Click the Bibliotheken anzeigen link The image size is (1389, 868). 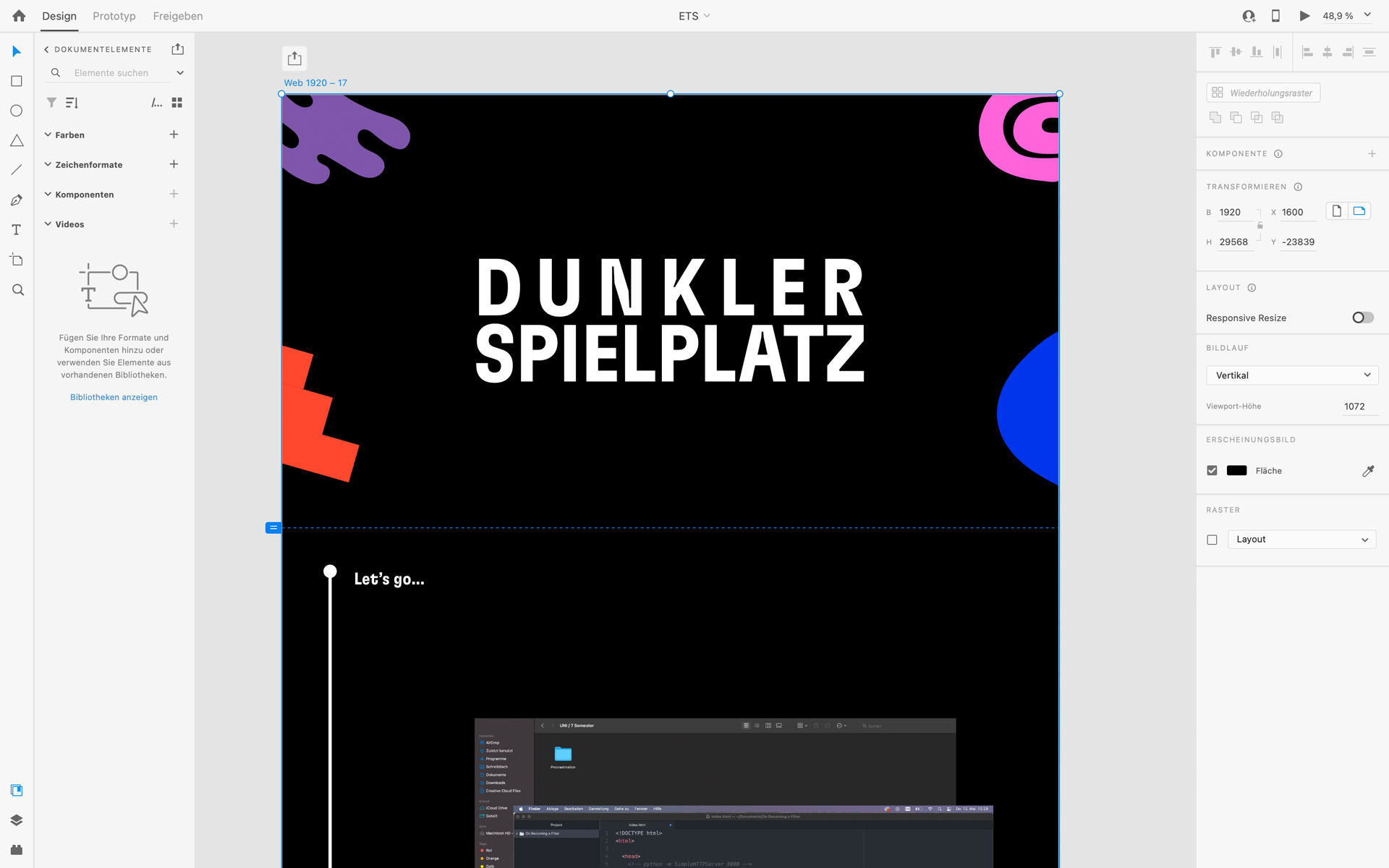(114, 397)
